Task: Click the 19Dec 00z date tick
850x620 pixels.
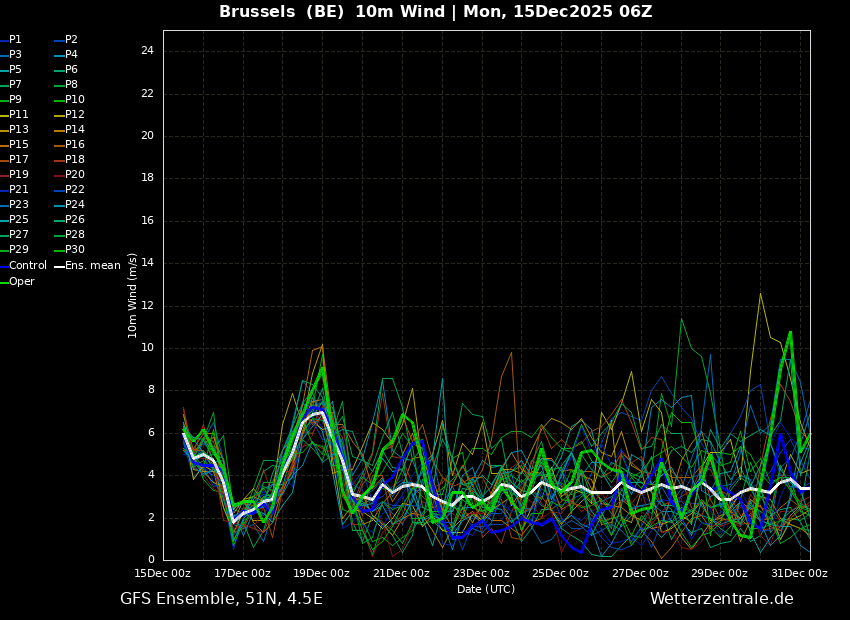Action: pyautogui.click(x=322, y=573)
